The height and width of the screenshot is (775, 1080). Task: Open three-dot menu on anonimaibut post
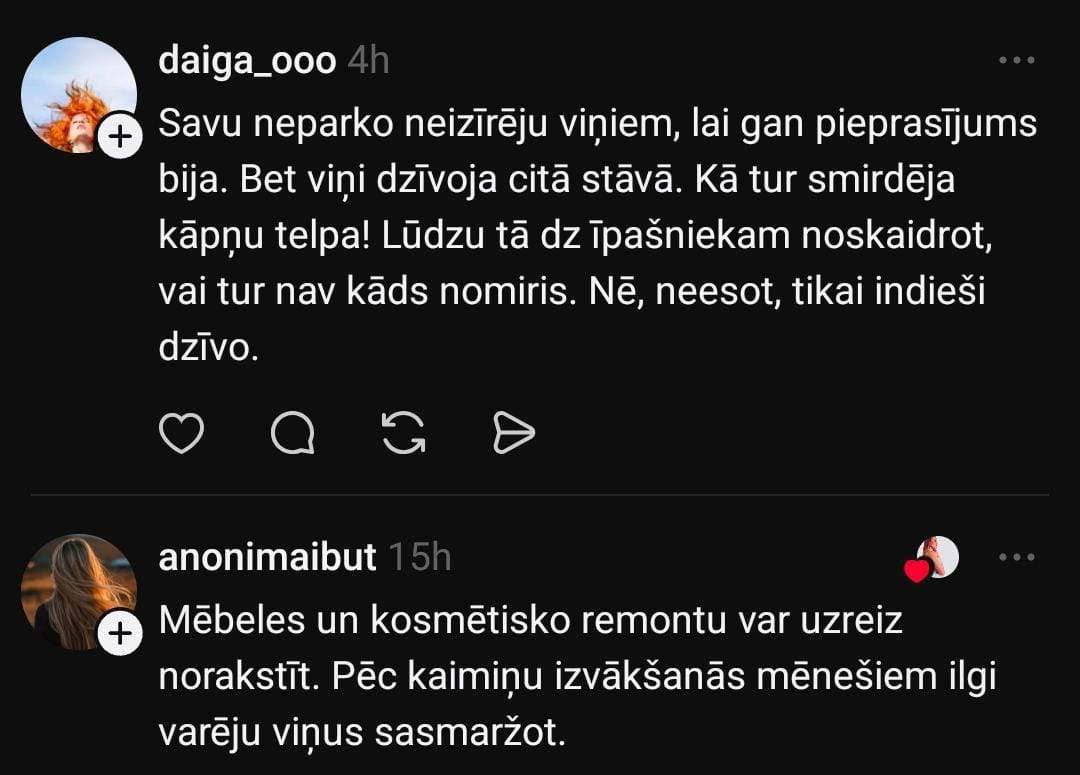[x=1017, y=557]
